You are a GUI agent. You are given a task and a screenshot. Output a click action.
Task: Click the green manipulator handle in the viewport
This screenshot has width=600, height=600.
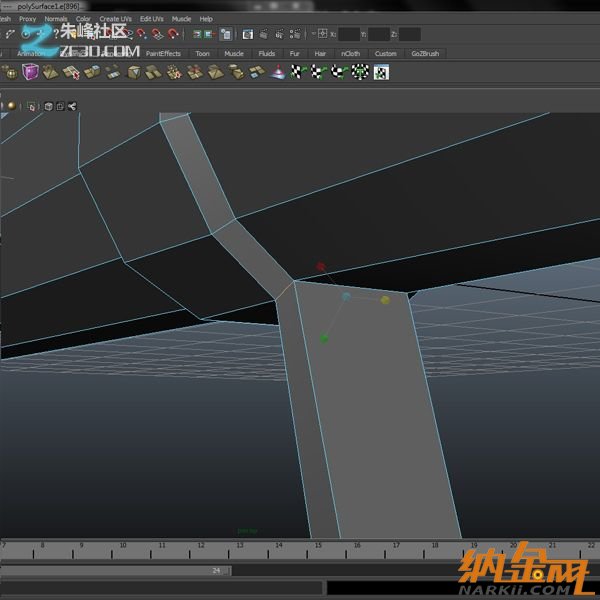323,339
